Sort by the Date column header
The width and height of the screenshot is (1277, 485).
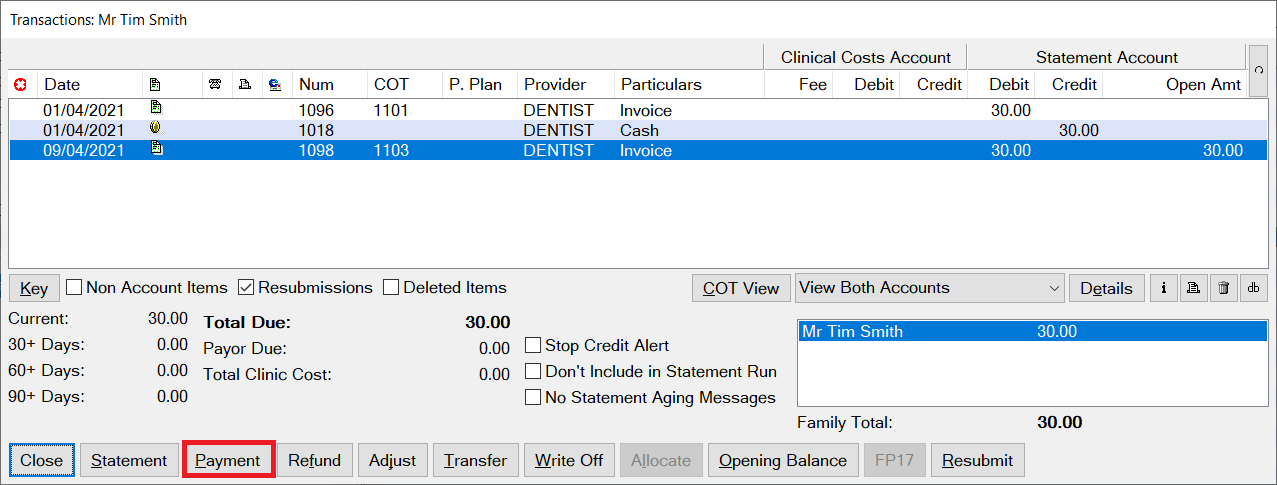(62, 84)
